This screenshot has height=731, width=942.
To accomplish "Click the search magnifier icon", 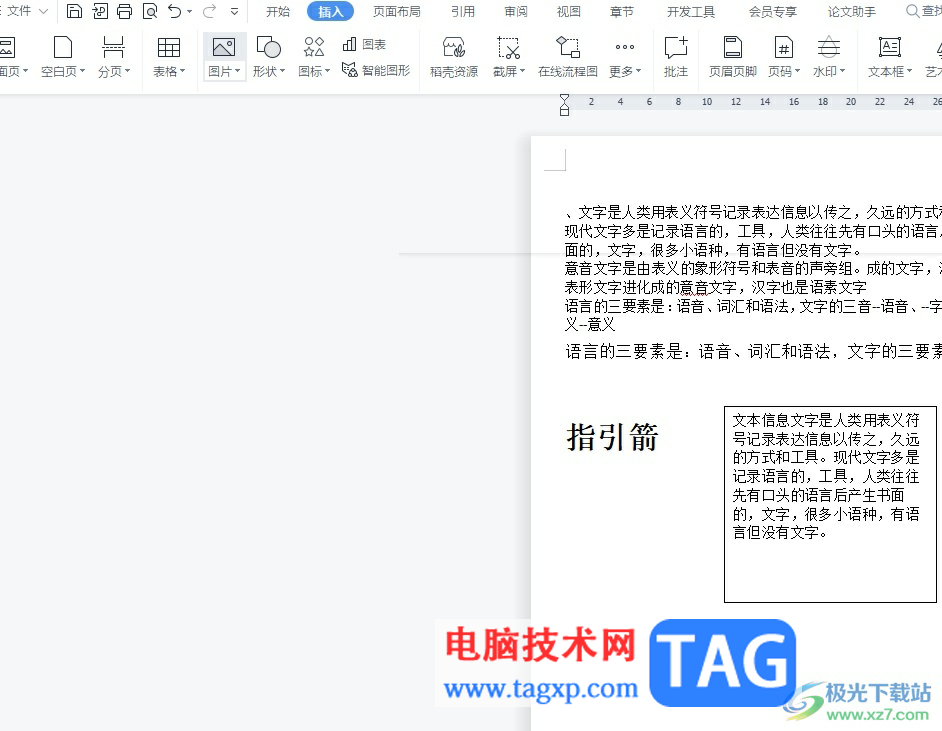I will tap(912, 11).
